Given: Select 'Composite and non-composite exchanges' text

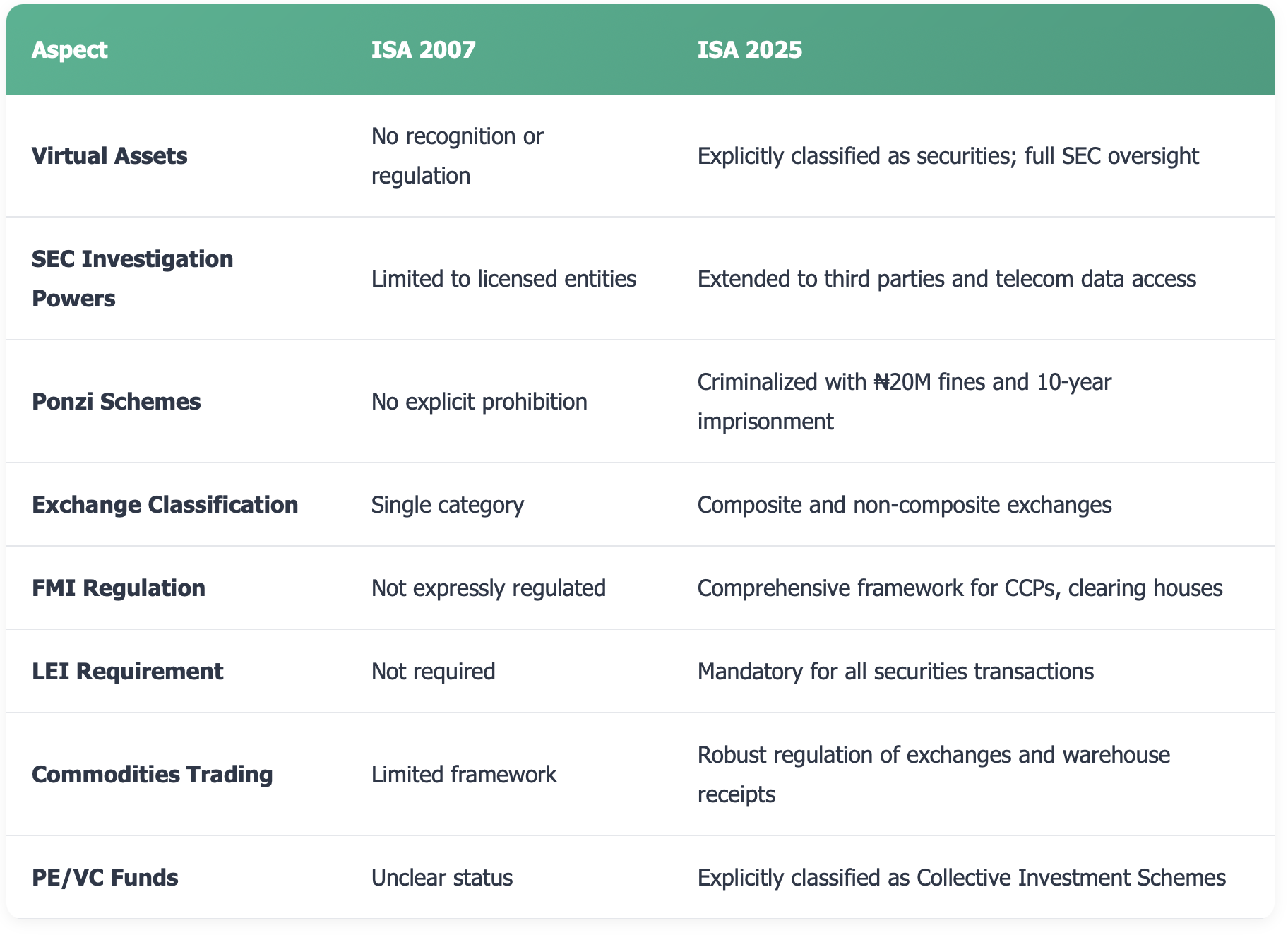Looking at the screenshot, I should [x=904, y=505].
